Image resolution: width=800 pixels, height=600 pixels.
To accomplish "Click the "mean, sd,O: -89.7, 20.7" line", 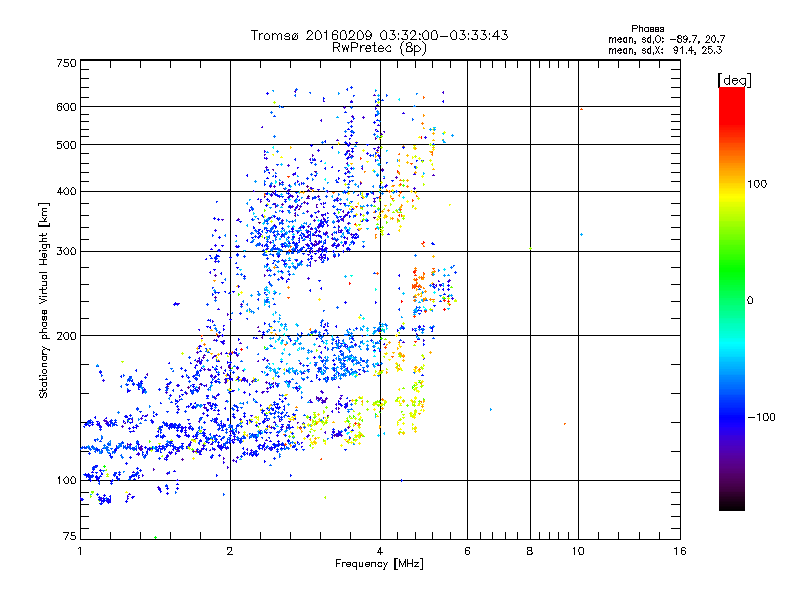I will point(666,39).
